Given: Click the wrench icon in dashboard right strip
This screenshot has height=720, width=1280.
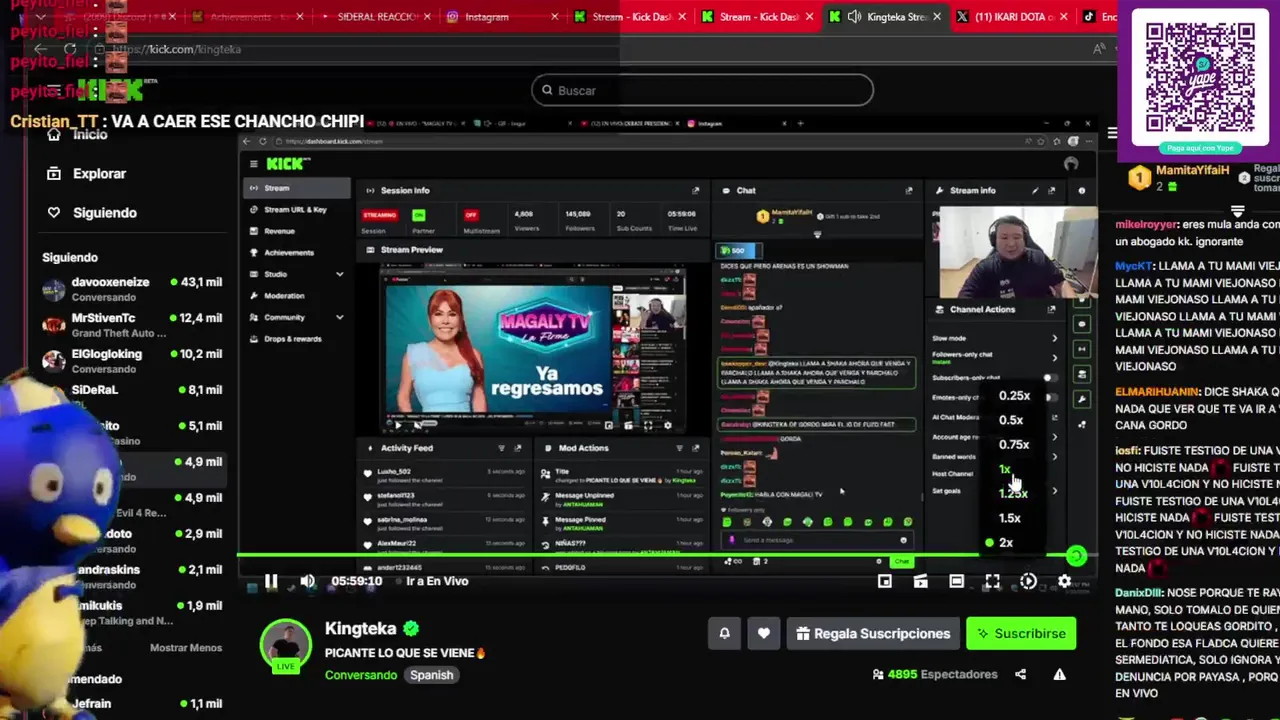Looking at the screenshot, I should click(x=1082, y=399).
